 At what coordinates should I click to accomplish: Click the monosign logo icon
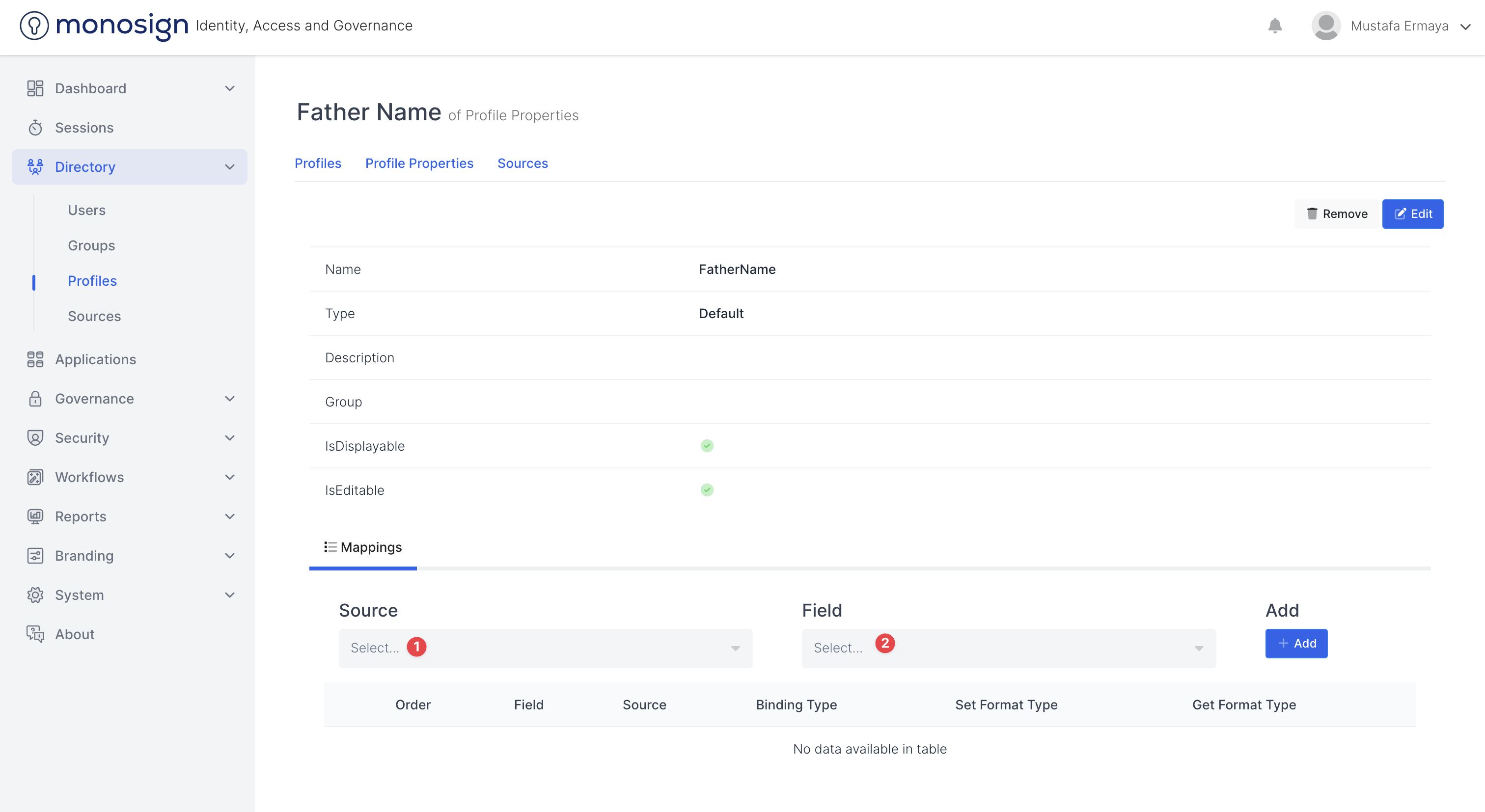[34, 26]
